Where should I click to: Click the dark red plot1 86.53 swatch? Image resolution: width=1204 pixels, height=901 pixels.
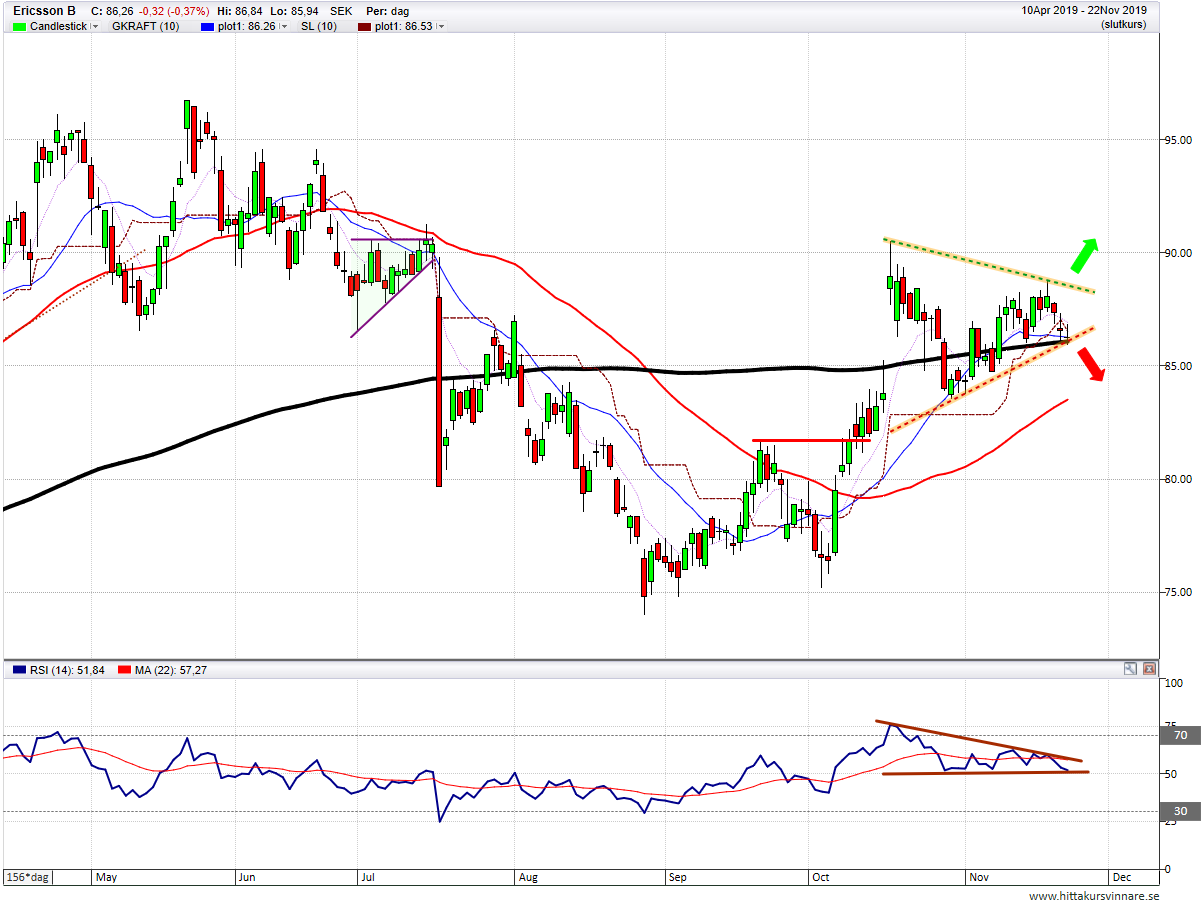[x=366, y=26]
